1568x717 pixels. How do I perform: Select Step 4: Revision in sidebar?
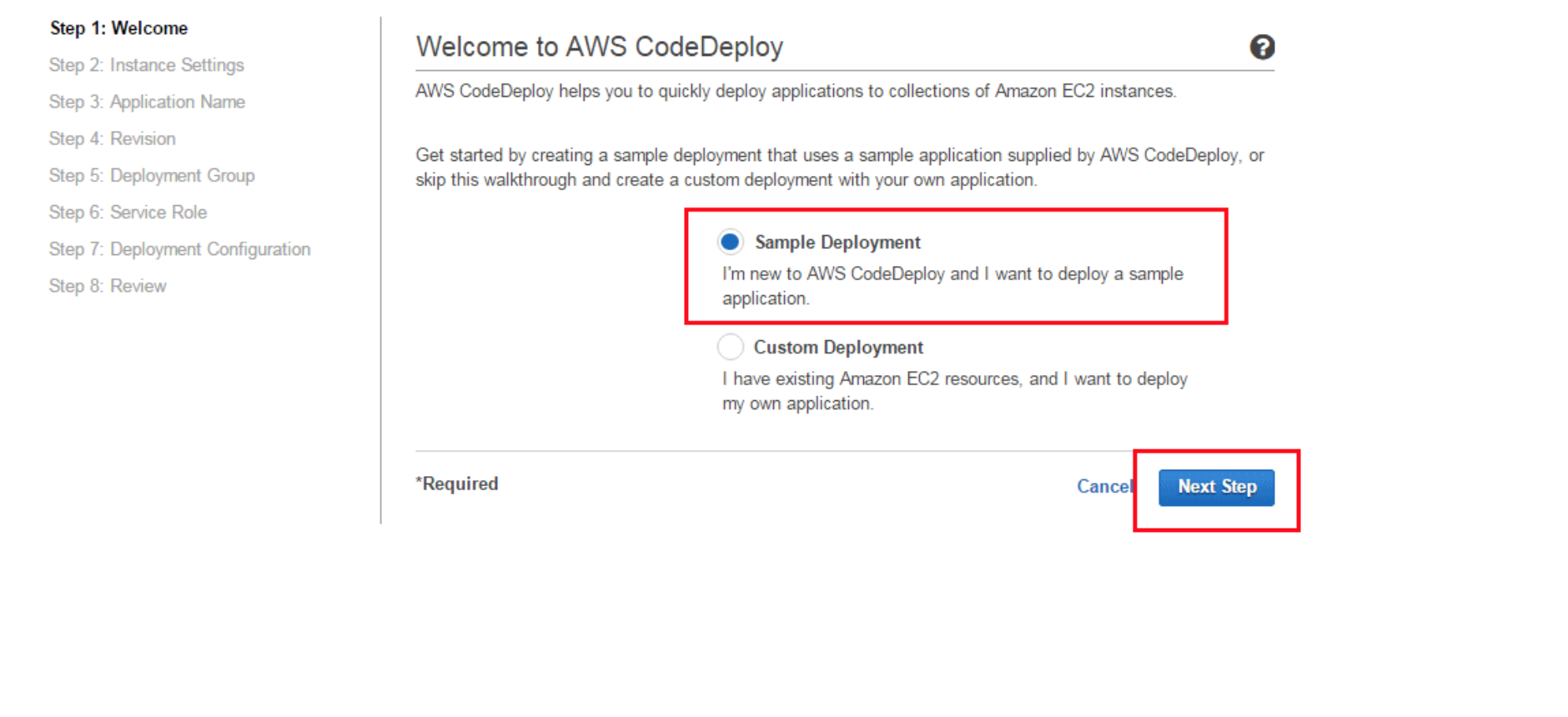pyautogui.click(x=112, y=138)
